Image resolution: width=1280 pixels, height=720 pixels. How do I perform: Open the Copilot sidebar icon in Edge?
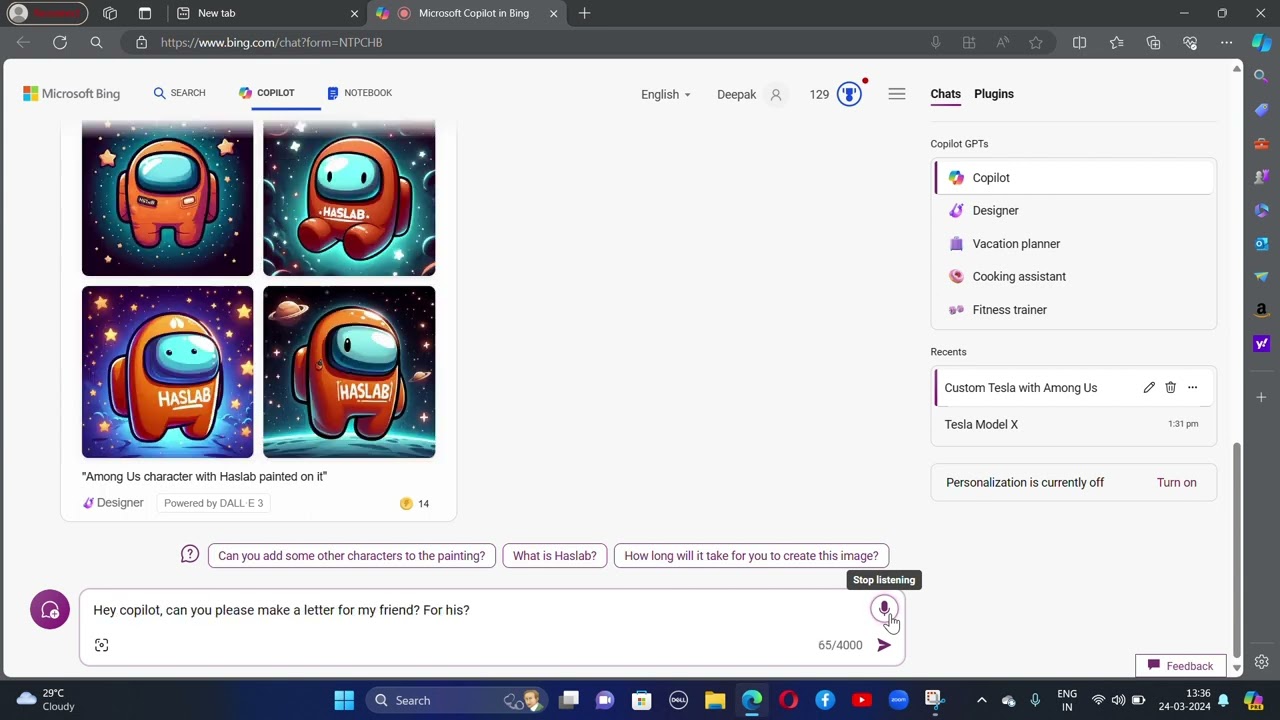[1261, 42]
